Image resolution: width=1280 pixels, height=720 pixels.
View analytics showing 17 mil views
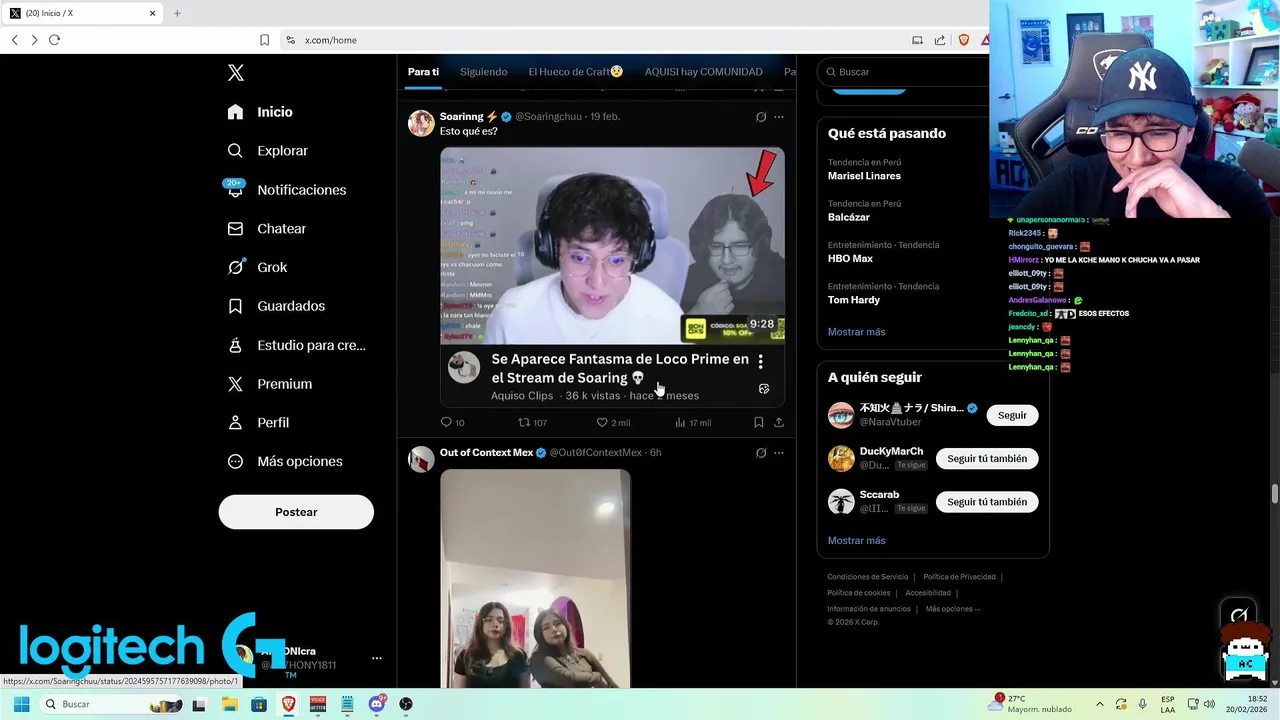pos(693,423)
